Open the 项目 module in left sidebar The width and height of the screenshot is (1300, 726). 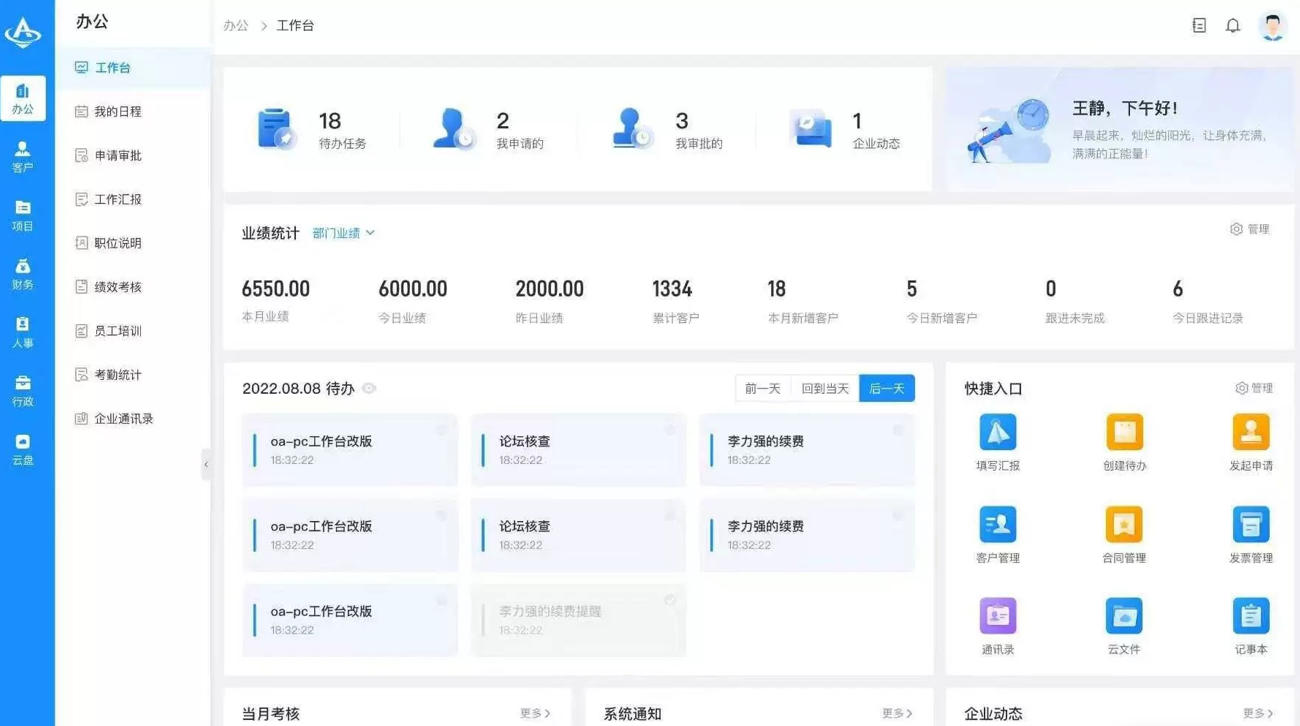[x=22, y=215]
